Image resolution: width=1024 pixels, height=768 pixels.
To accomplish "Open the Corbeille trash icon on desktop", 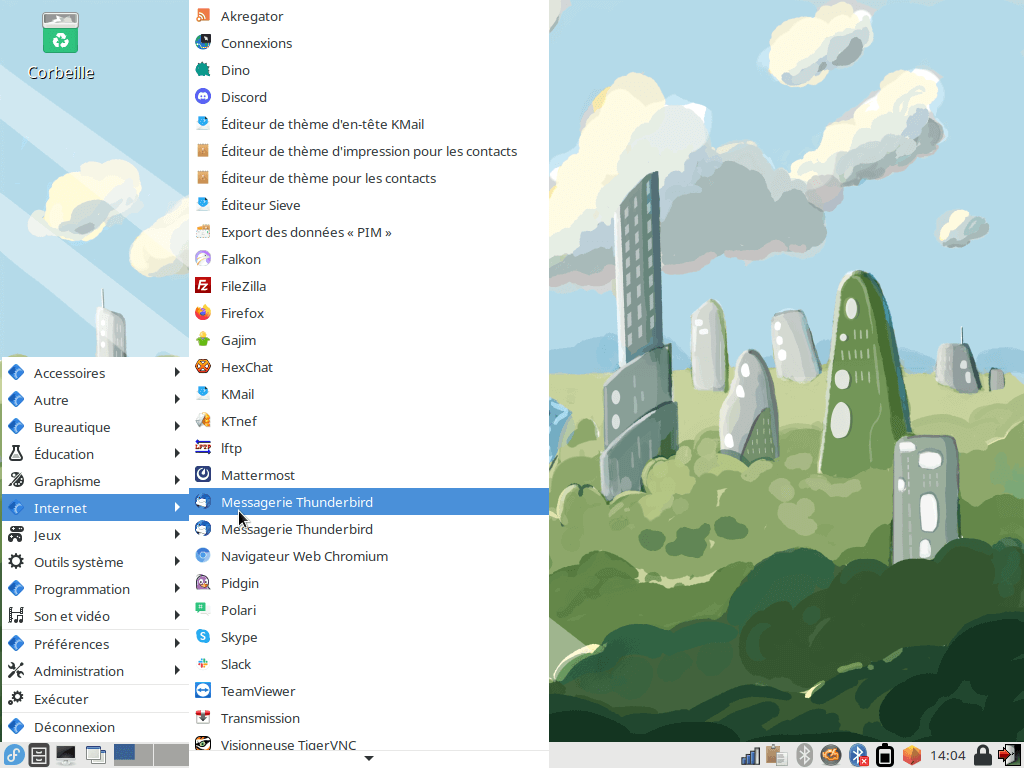I will tap(61, 46).
